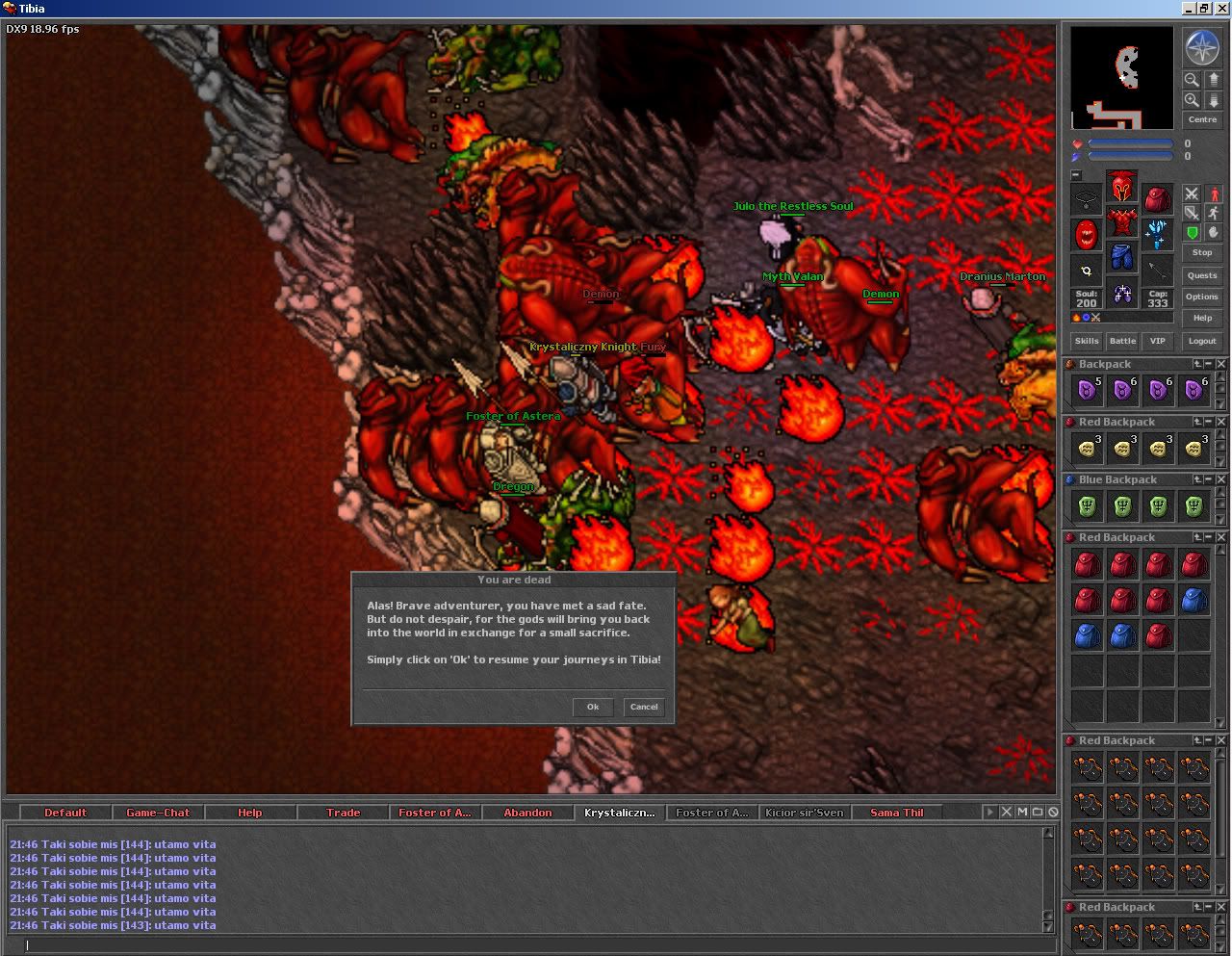Click Cancel in the You are dead dialog
The height and width of the screenshot is (956, 1232).
(x=644, y=707)
